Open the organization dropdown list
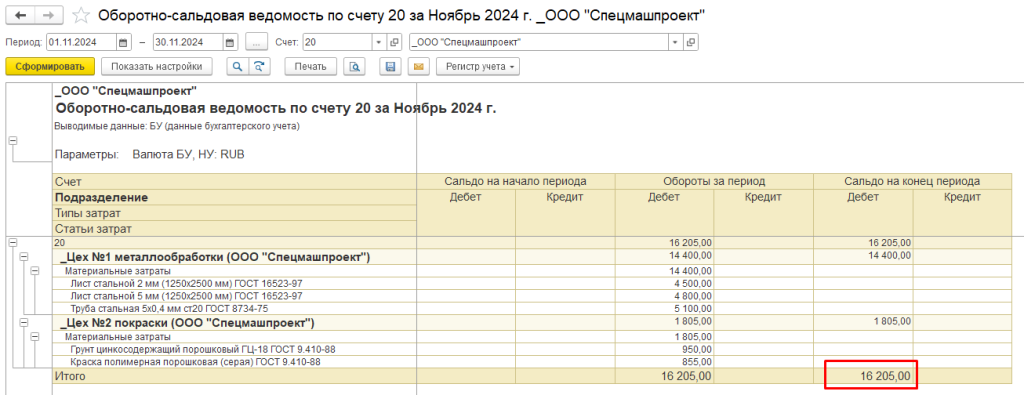The image size is (1024, 395). coord(676,42)
